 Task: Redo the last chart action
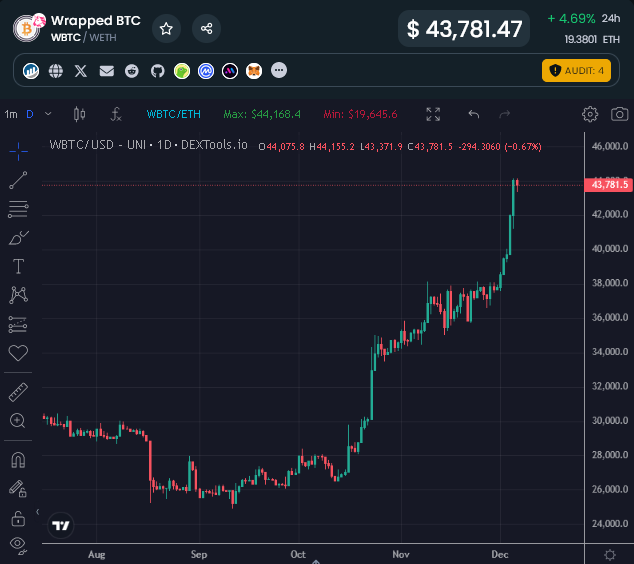[x=505, y=114]
